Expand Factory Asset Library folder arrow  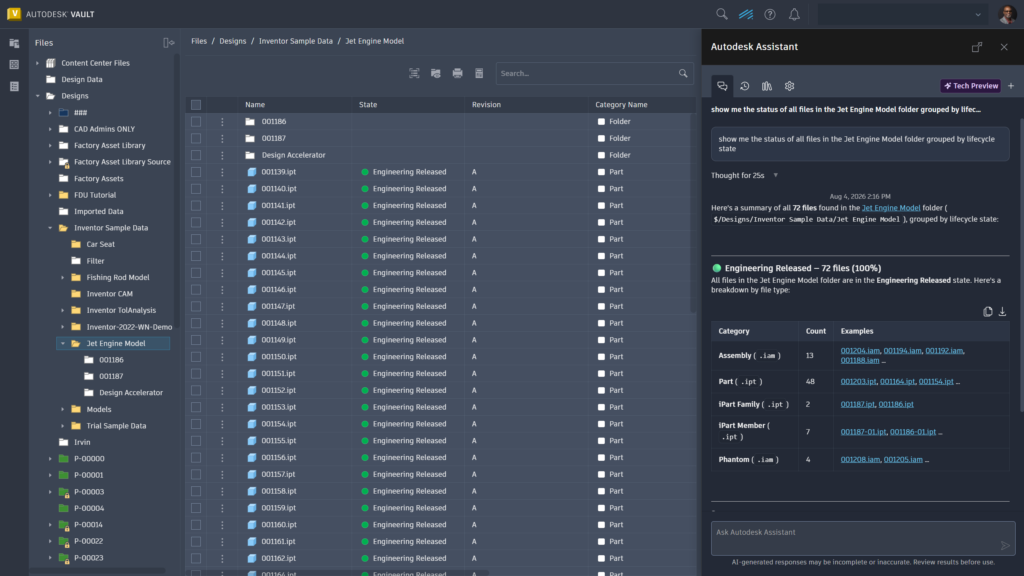[x=50, y=146]
